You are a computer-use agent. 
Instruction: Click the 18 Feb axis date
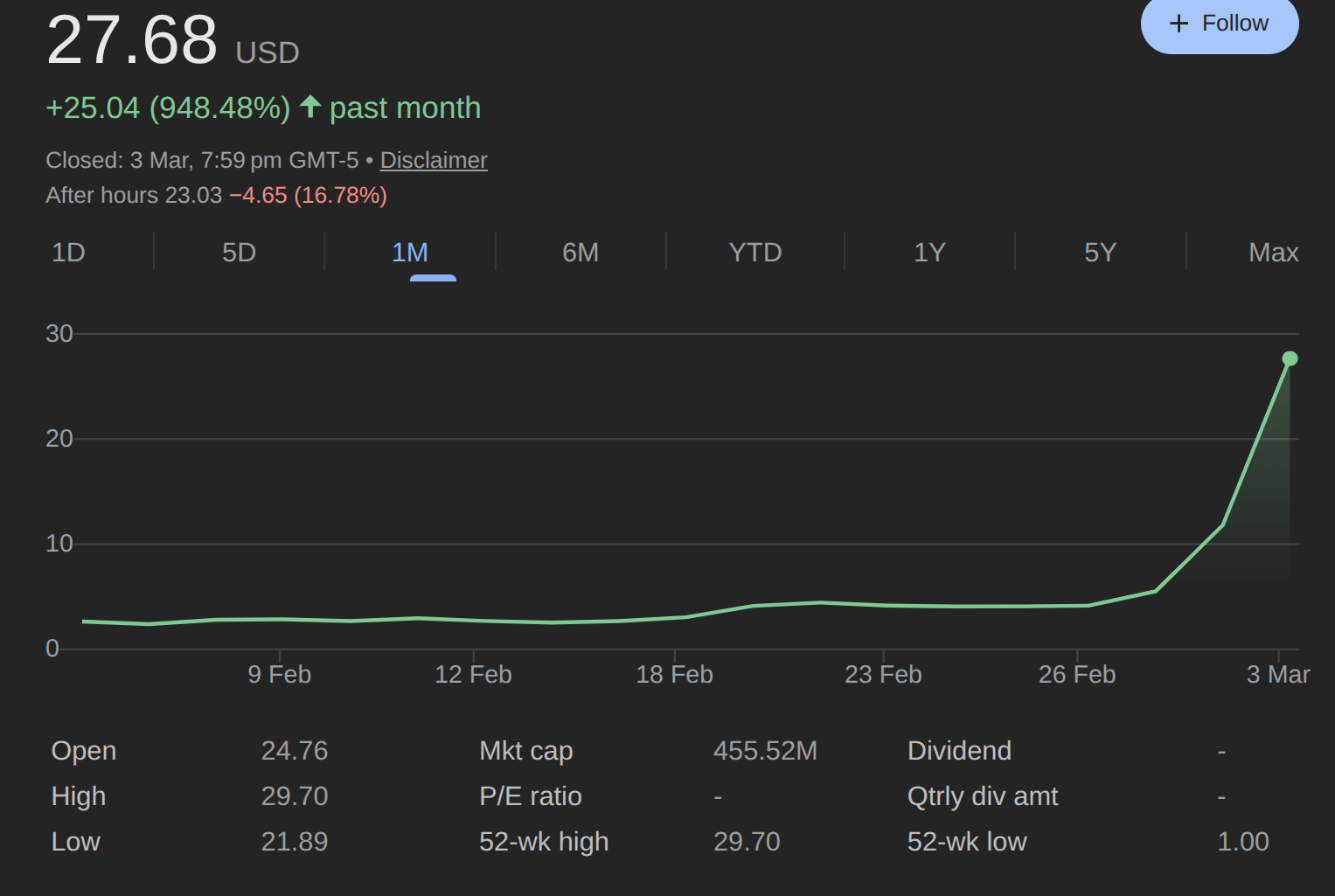675,675
